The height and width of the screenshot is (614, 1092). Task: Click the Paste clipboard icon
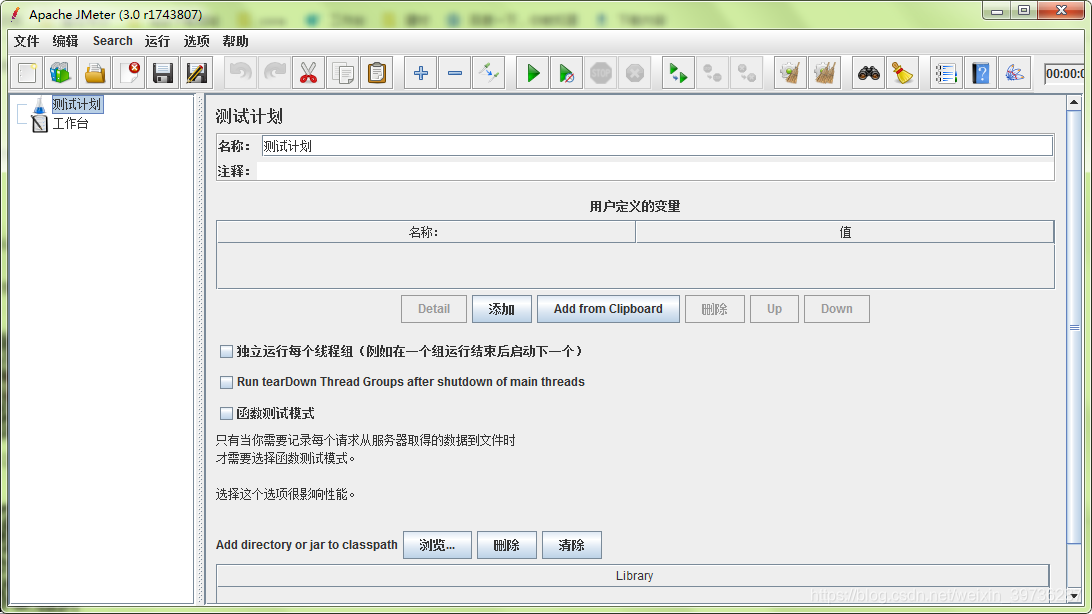pyautogui.click(x=377, y=73)
